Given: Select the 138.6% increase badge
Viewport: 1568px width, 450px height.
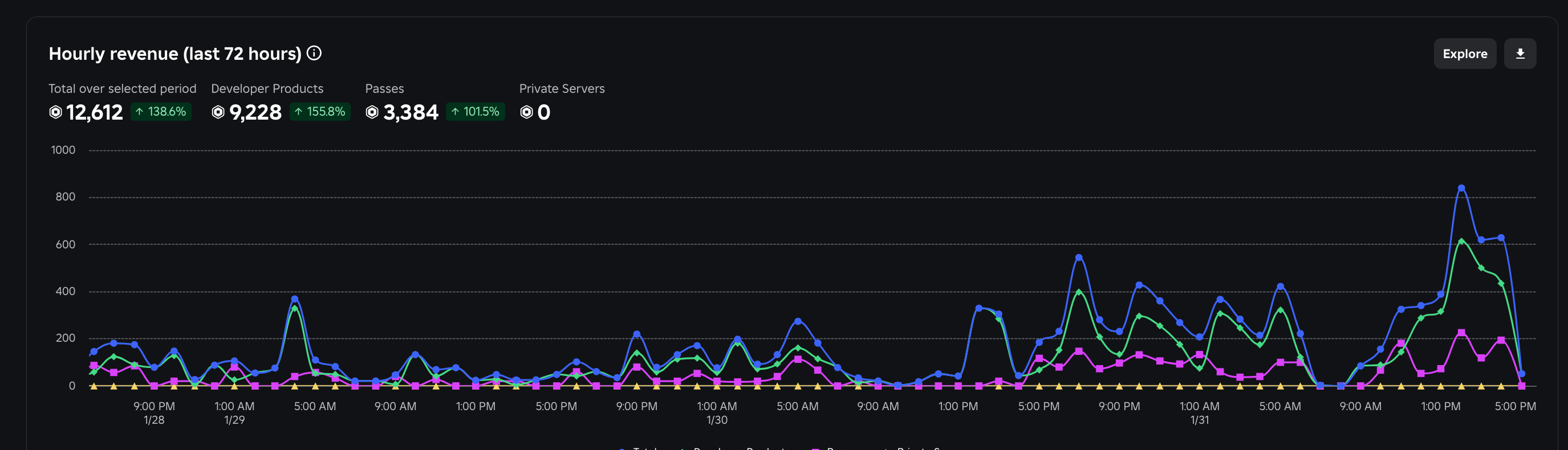Looking at the screenshot, I should click(x=161, y=112).
